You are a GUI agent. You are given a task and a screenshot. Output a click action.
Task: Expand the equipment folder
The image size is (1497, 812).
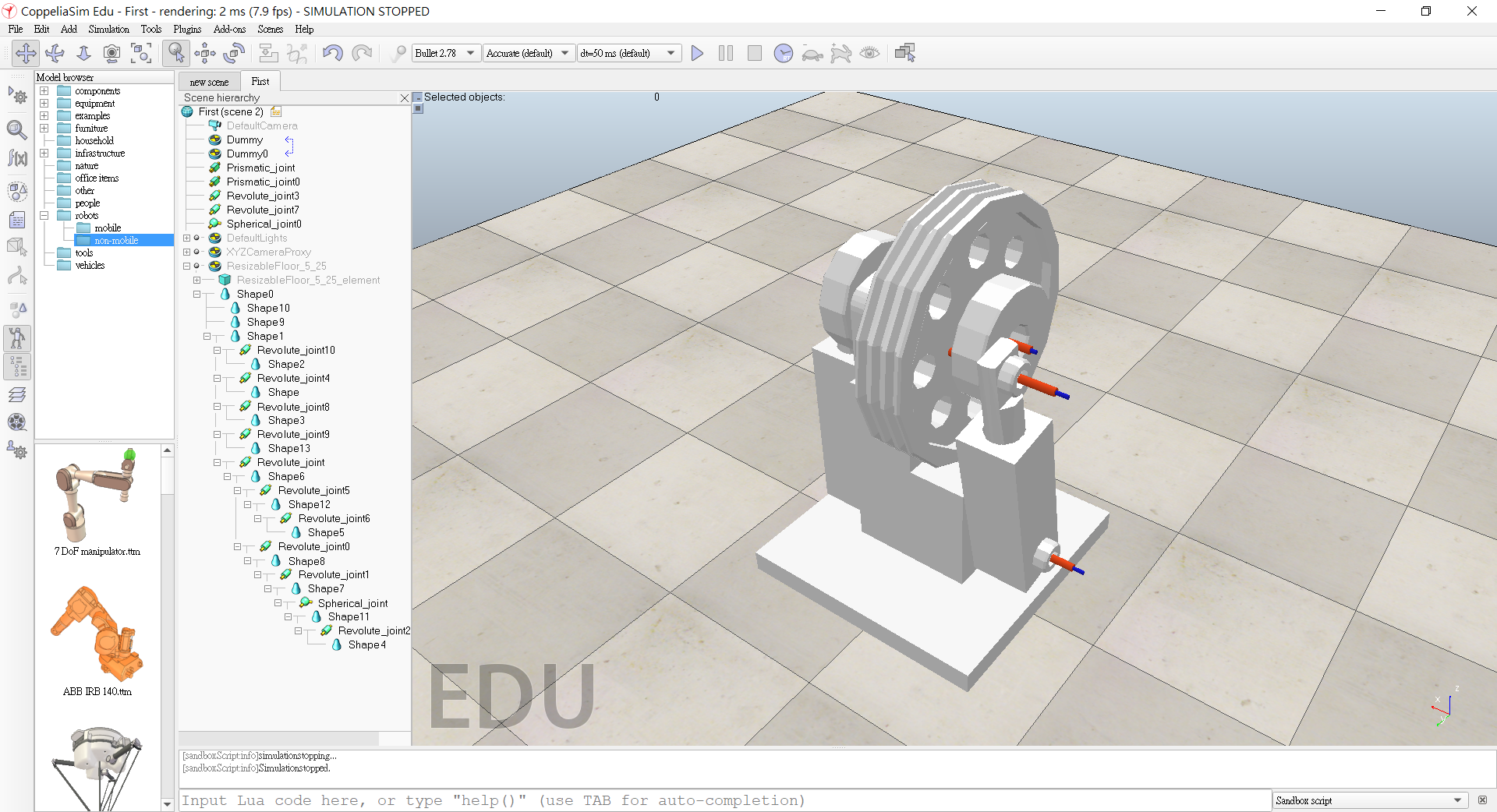point(44,104)
